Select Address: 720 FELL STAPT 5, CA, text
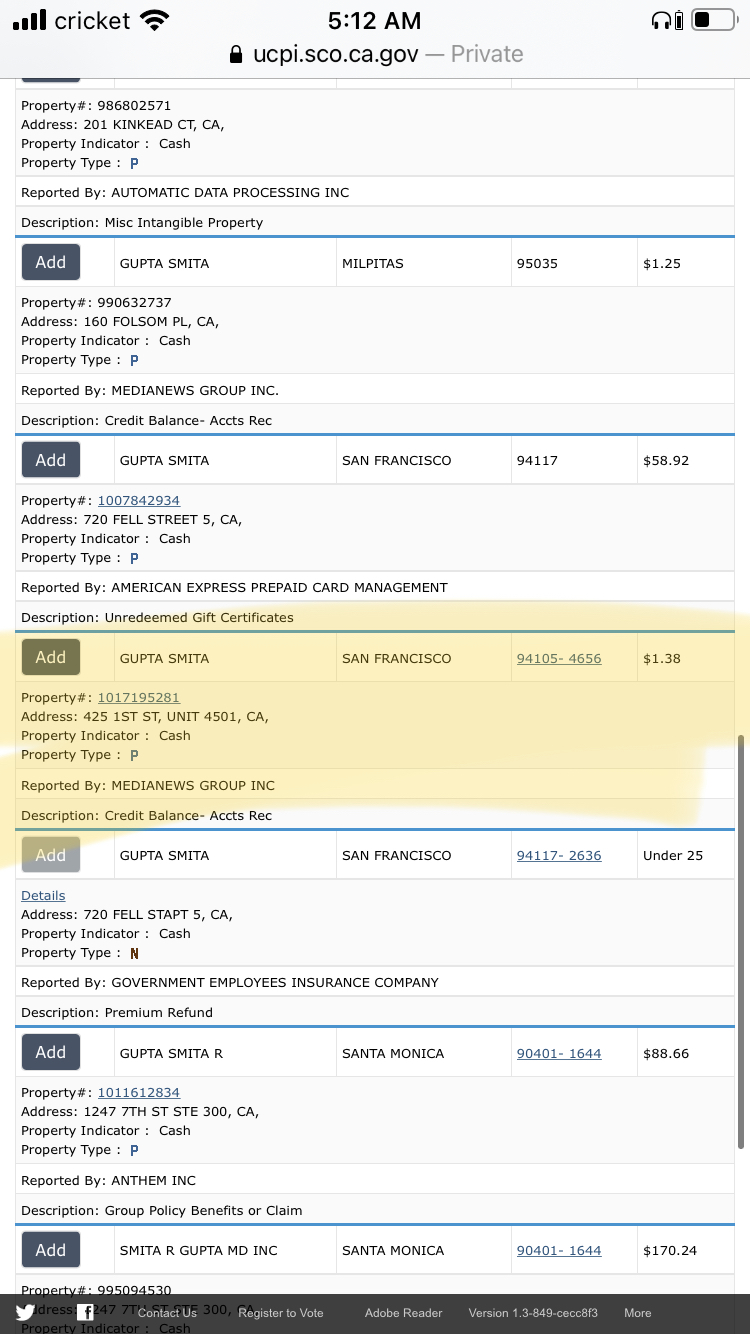This screenshot has height=1334, width=750. tap(127, 915)
